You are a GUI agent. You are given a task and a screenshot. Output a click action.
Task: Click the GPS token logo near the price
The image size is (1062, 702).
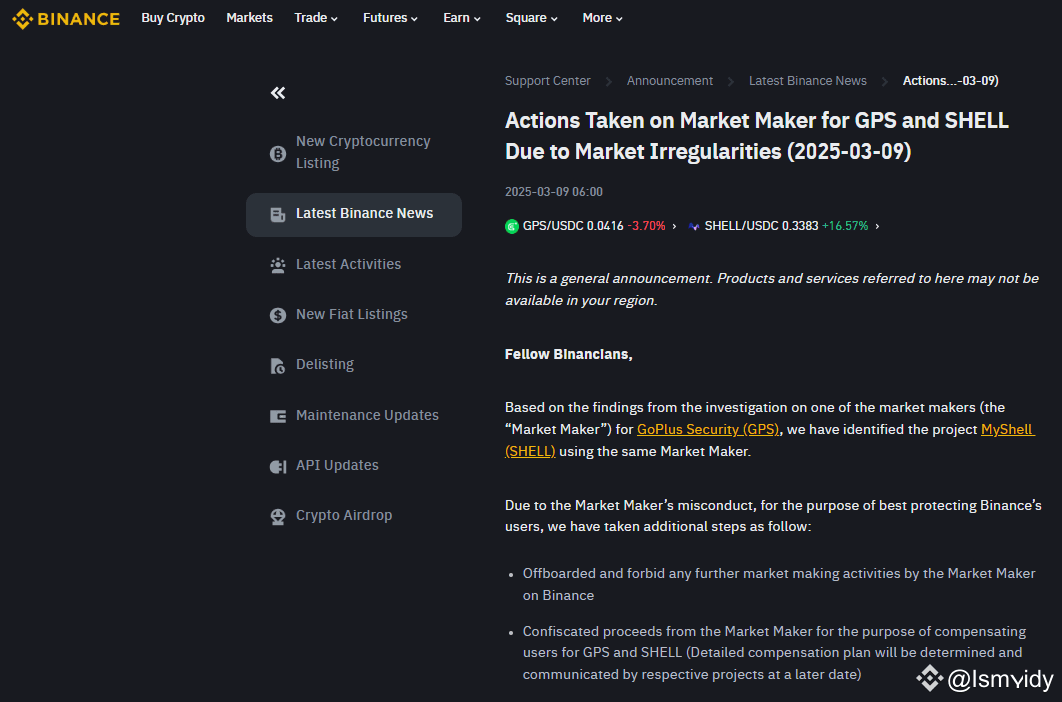pyautogui.click(x=512, y=226)
